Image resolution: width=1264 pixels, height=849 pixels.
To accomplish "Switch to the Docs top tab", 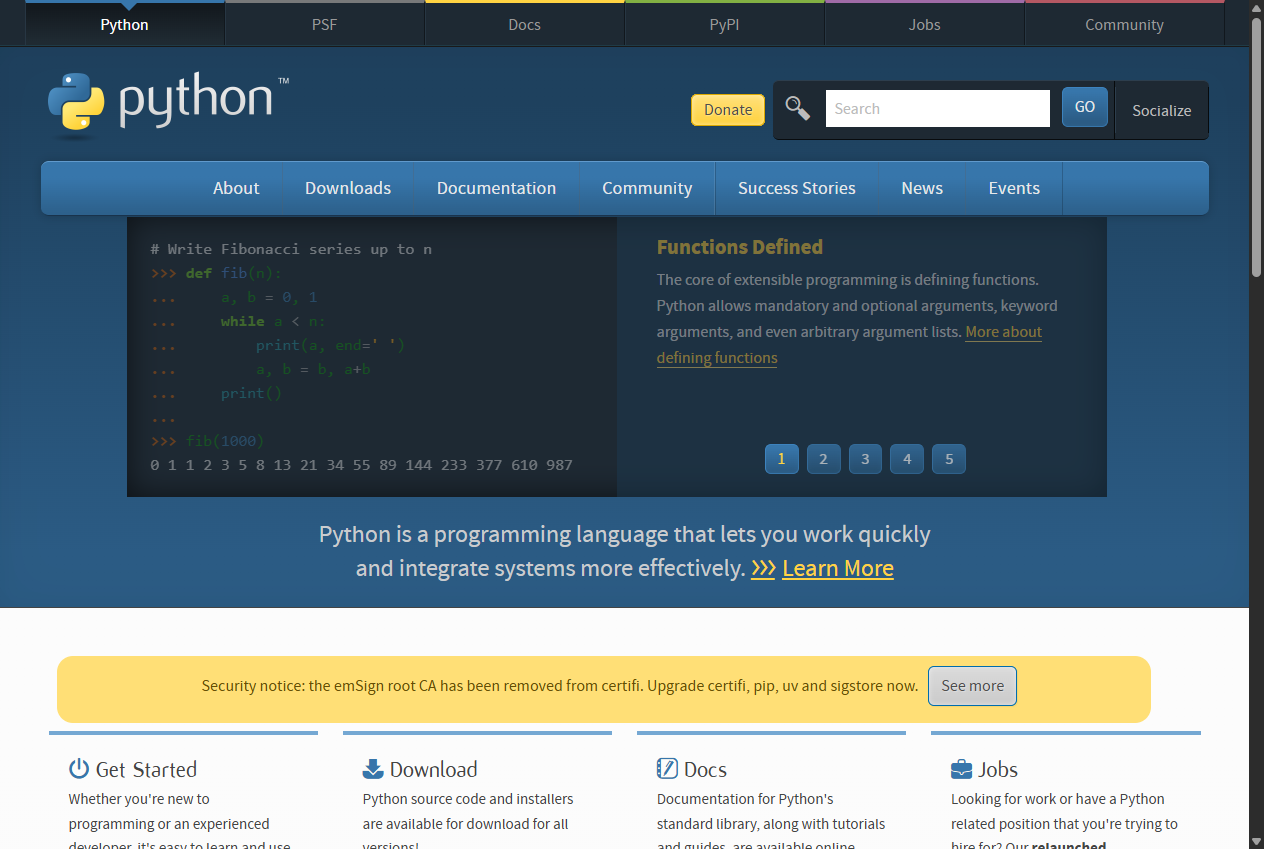I will point(525,24).
